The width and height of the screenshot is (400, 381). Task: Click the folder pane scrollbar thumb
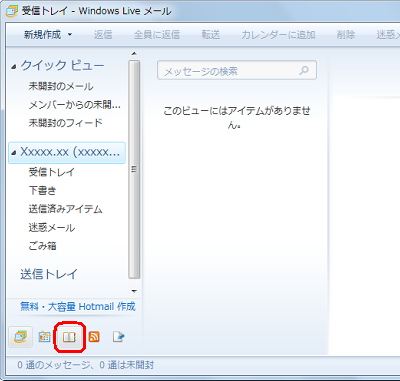134,169
